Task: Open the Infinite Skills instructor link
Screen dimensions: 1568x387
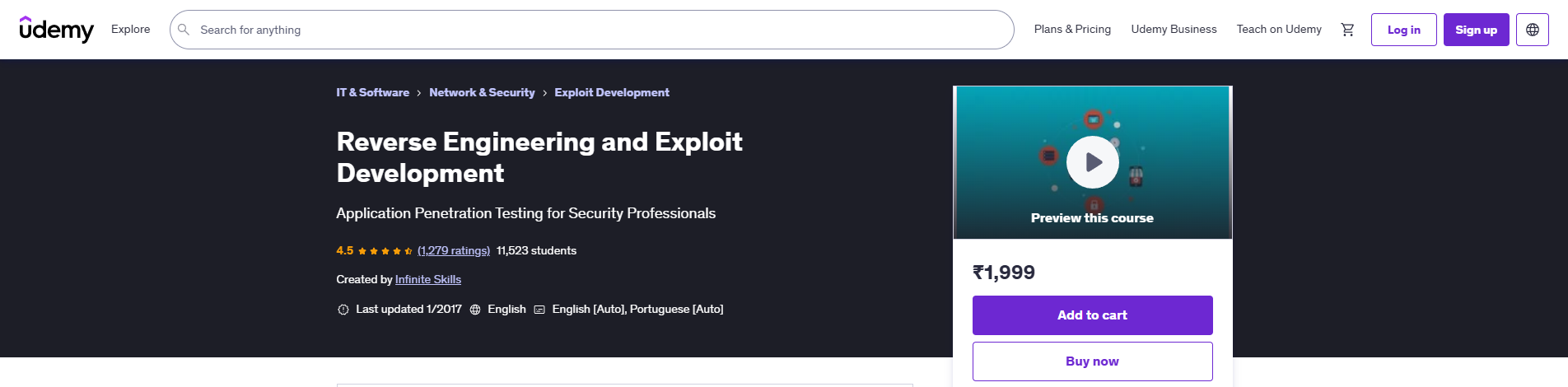Action: (428, 279)
